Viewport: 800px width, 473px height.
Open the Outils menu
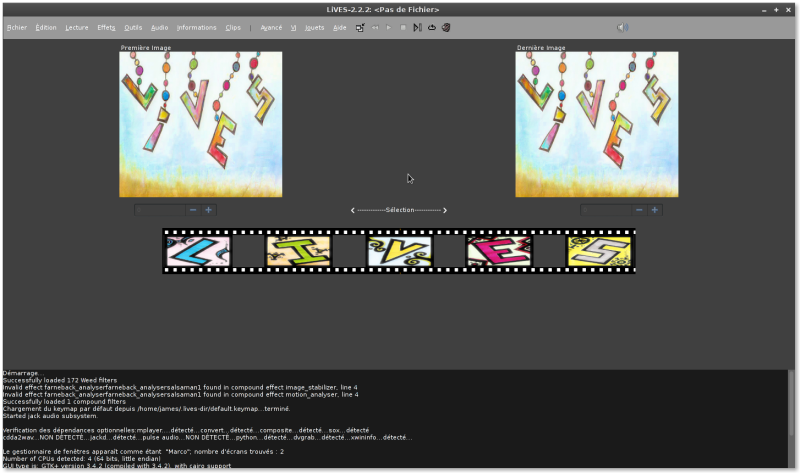[133, 28]
